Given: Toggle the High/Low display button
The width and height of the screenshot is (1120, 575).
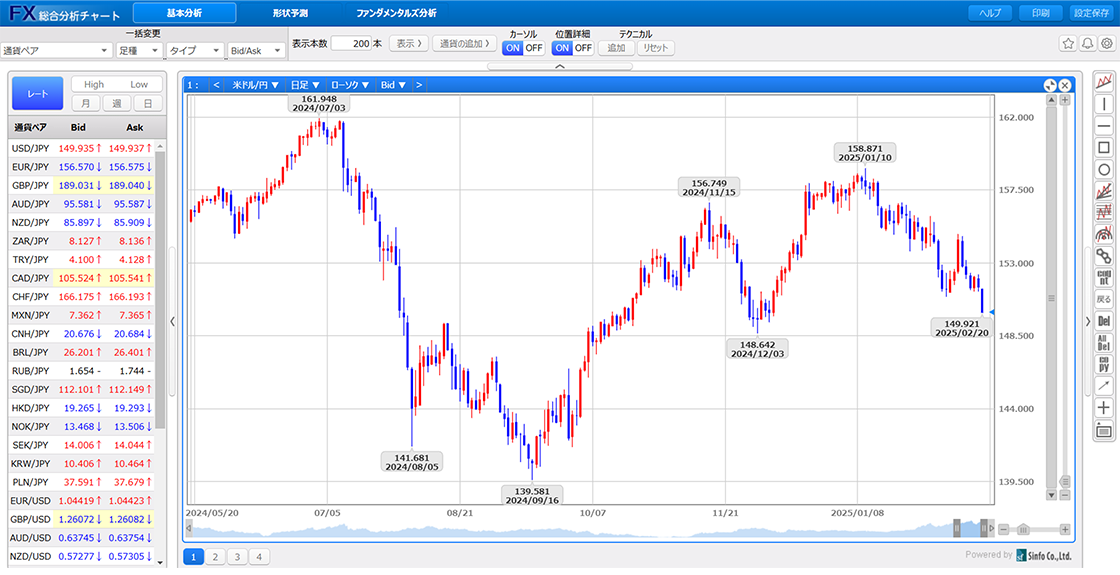Looking at the screenshot, I should click(116, 84).
